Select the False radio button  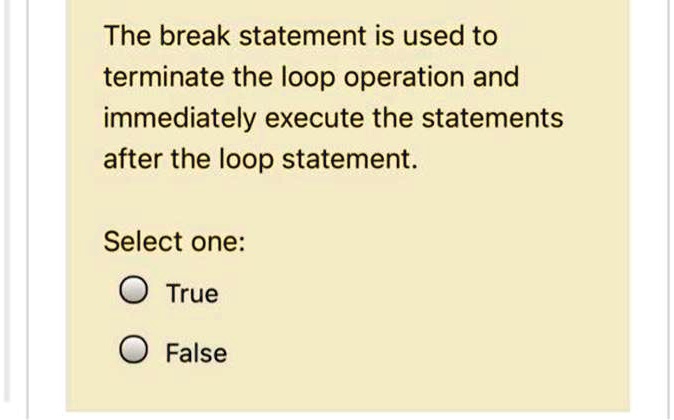tap(131, 352)
